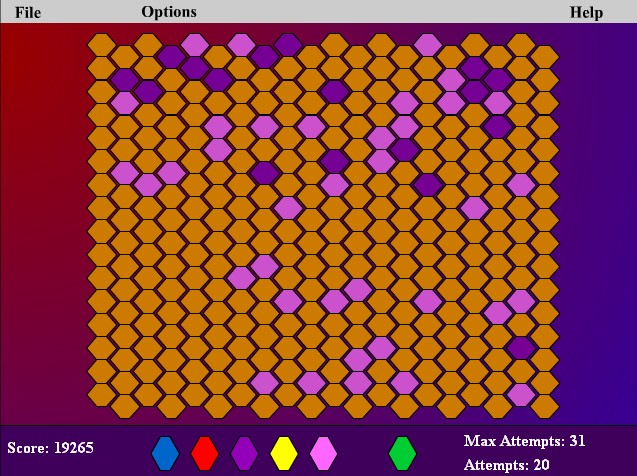Pick the yellow hexagon color
The height and width of the screenshot is (476, 637).
point(284,453)
